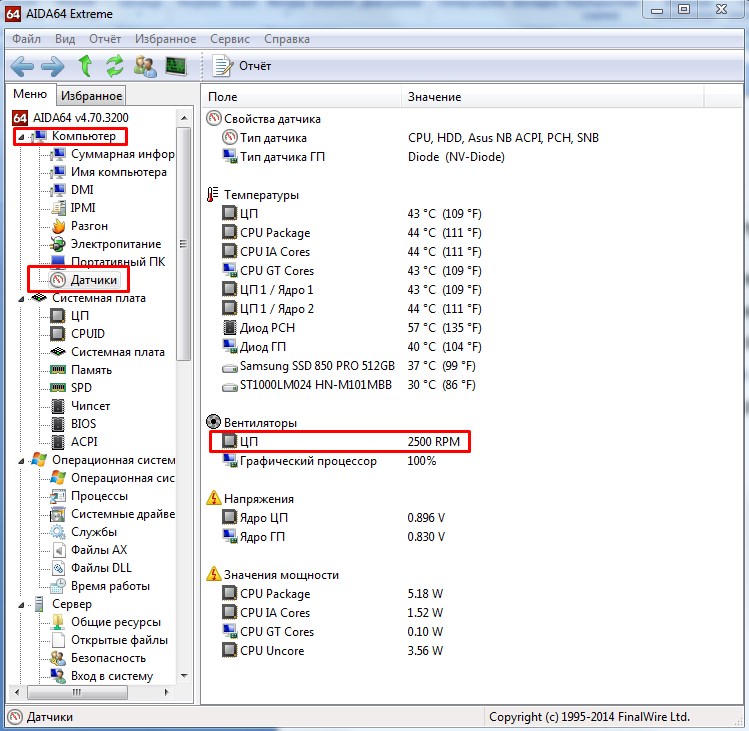Collapse the Операционная система tree group
The height and width of the screenshot is (731, 749).
pyautogui.click(x=21, y=461)
